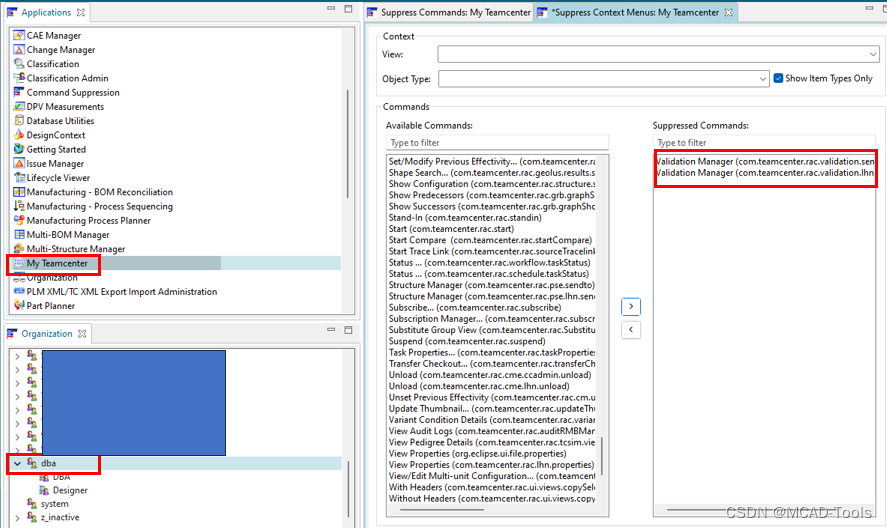Open the View dropdown
Image resolution: width=887 pixels, height=528 pixels.
pos(873,54)
